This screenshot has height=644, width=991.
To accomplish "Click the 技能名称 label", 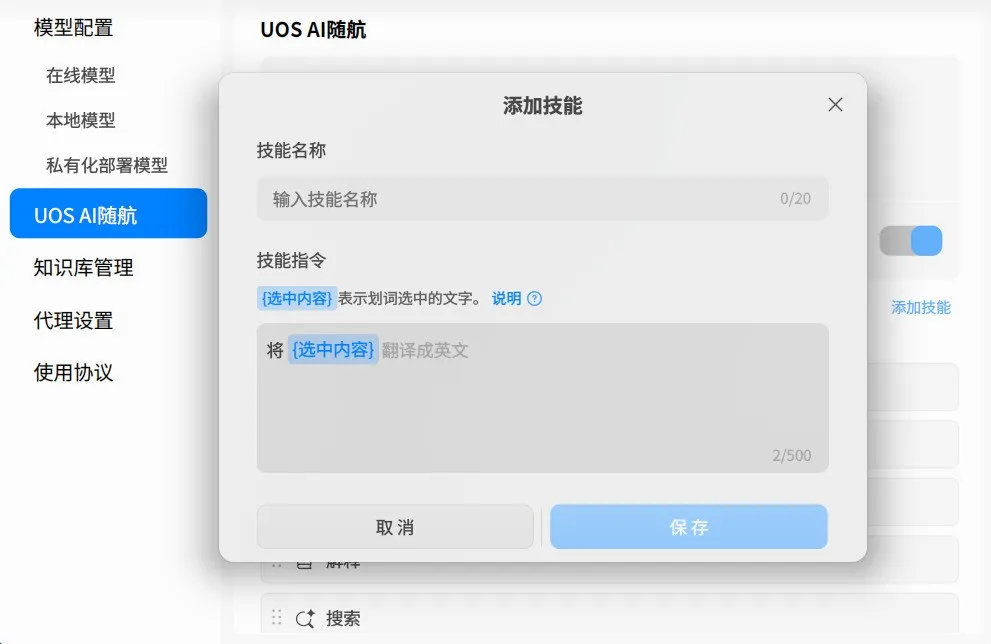I will tap(291, 150).
